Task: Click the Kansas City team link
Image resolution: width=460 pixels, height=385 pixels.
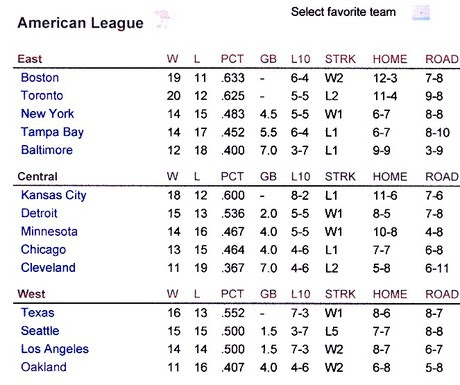Action: (53, 195)
